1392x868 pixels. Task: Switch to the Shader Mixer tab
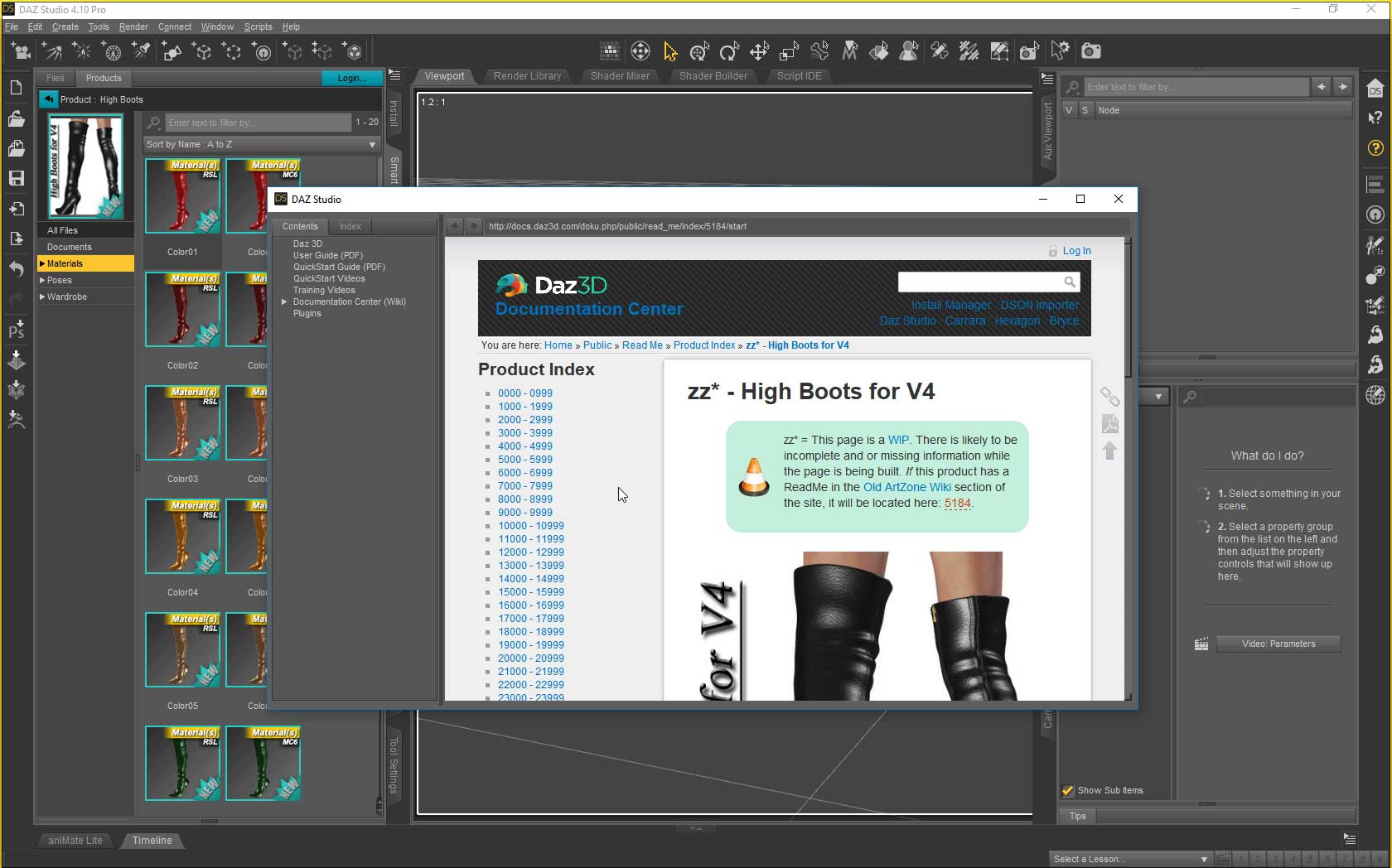click(x=620, y=75)
